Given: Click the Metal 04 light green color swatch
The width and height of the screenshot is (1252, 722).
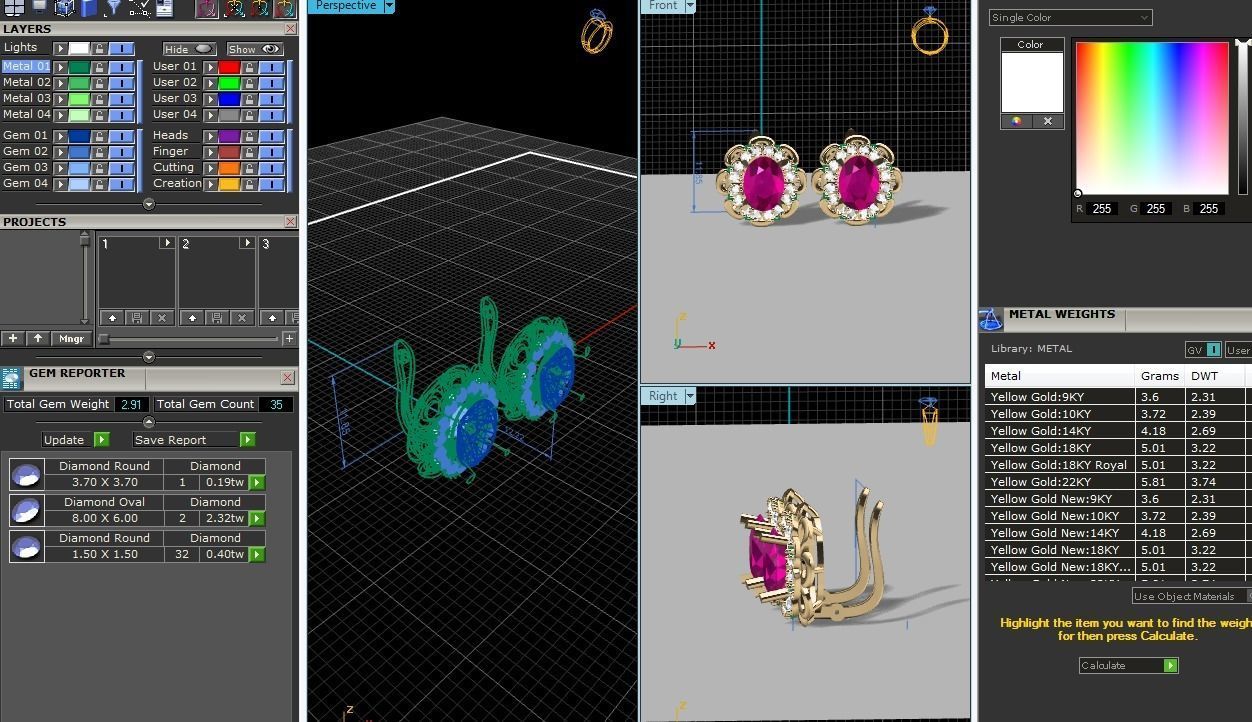Looking at the screenshot, I should tap(79, 115).
